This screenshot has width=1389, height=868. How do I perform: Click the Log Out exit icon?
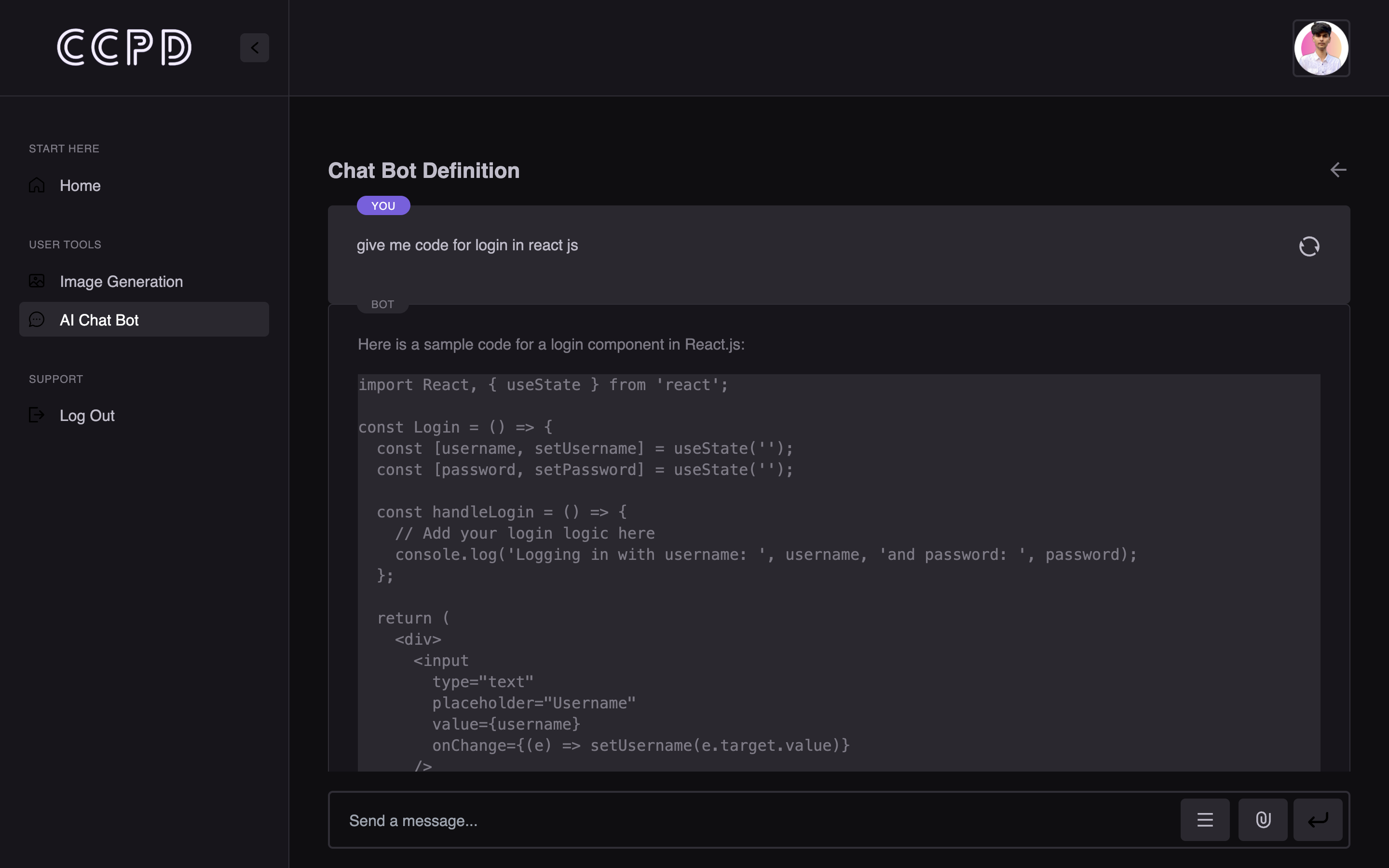pos(37,415)
